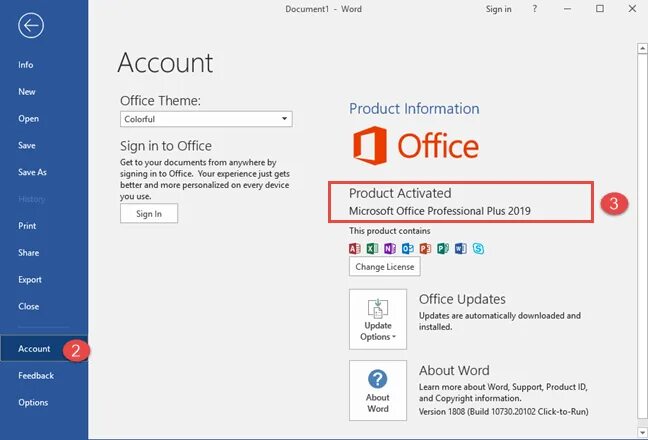Viewport: 648px width, 440px height.
Task: Click the Outlook app icon
Action: [407, 248]
